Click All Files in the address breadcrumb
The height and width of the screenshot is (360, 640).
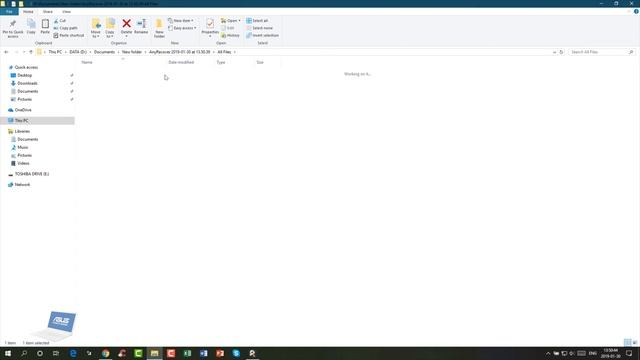[224, 52]
